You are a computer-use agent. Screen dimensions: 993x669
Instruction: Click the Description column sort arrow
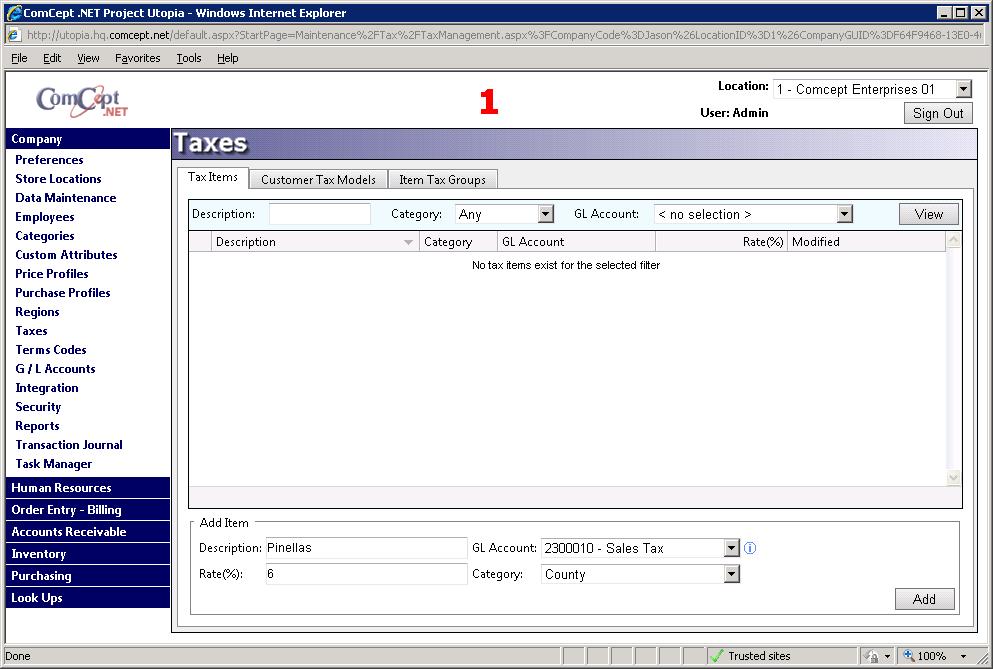pyautogui.click(x=408, y=242)
